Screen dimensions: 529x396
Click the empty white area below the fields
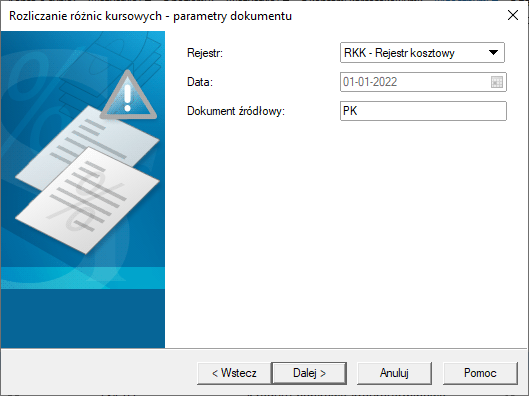coord(346,233)
